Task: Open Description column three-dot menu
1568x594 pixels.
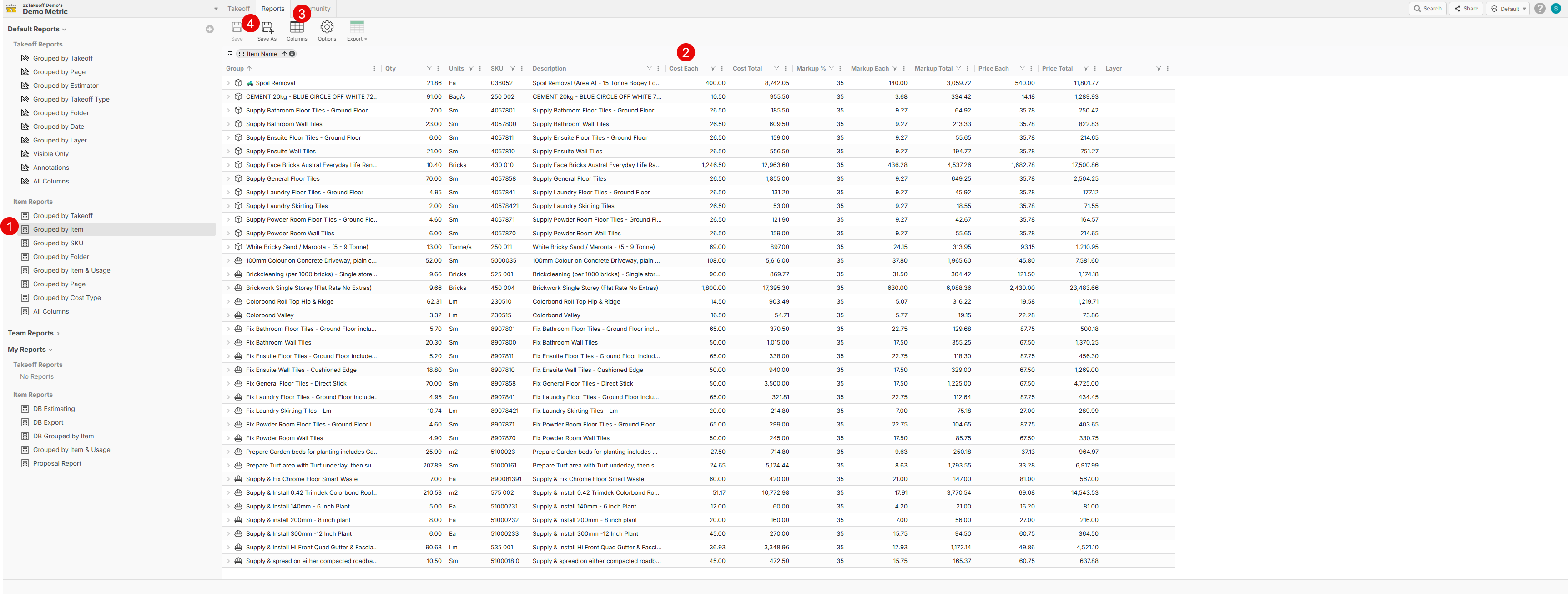Action: pyautogui.click(x=658, y=69)
